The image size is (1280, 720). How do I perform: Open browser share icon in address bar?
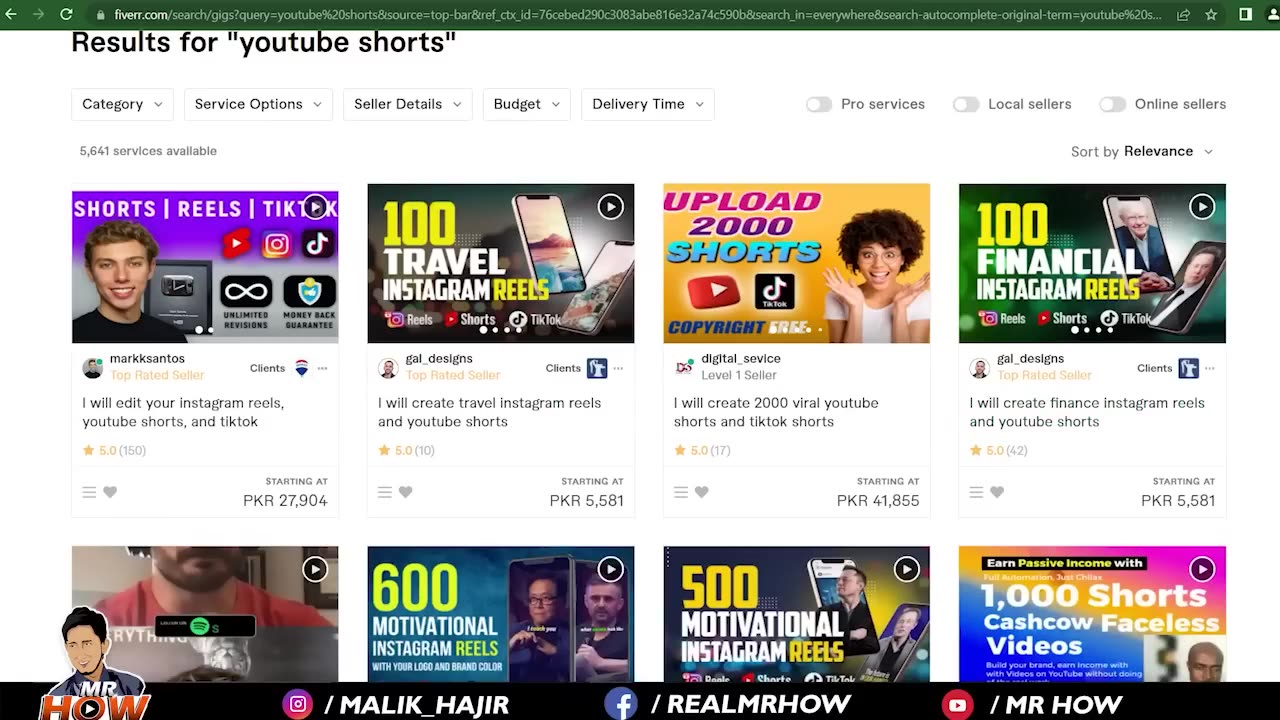(x=1184, y=14)
